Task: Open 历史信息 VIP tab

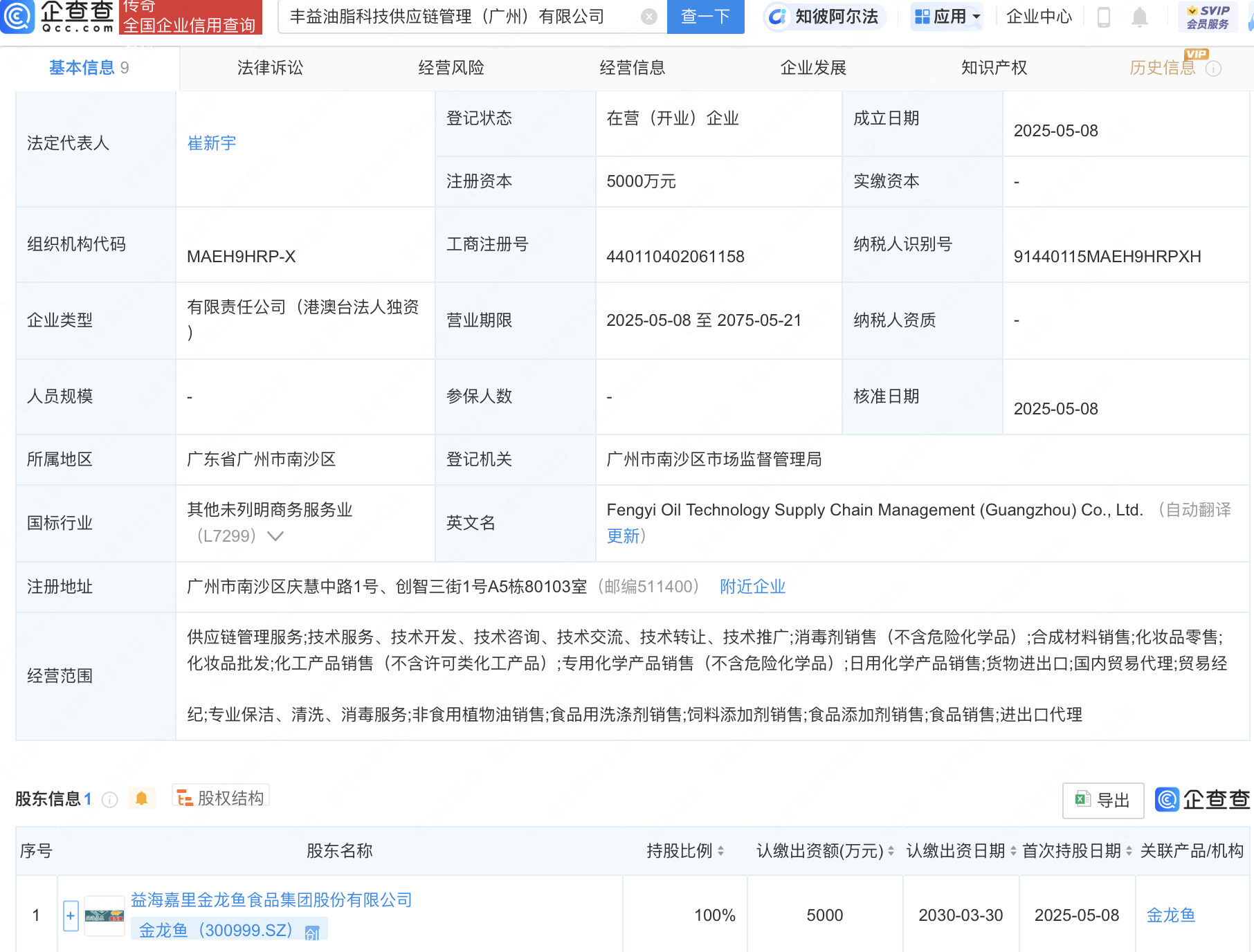Action: [x=1163, y=68]
